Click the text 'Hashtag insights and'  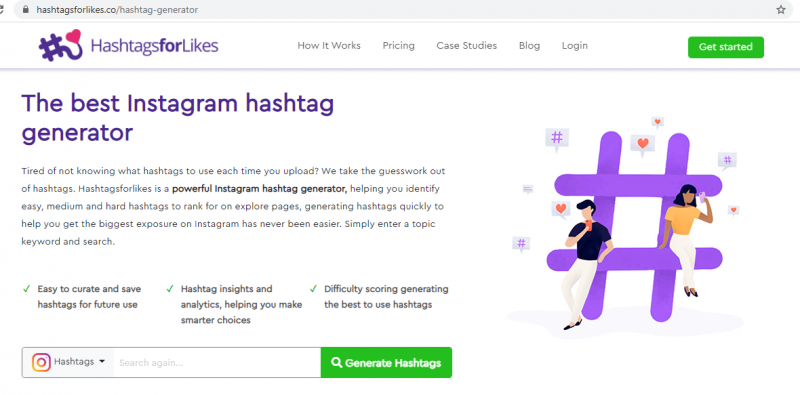tap(227, 289)
